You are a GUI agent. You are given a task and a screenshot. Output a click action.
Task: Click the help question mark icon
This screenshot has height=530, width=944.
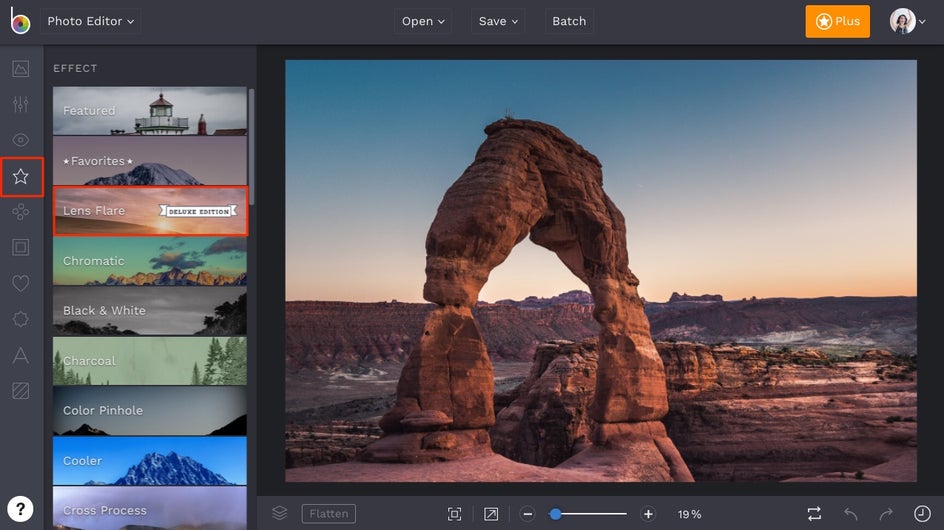point(20,510)
